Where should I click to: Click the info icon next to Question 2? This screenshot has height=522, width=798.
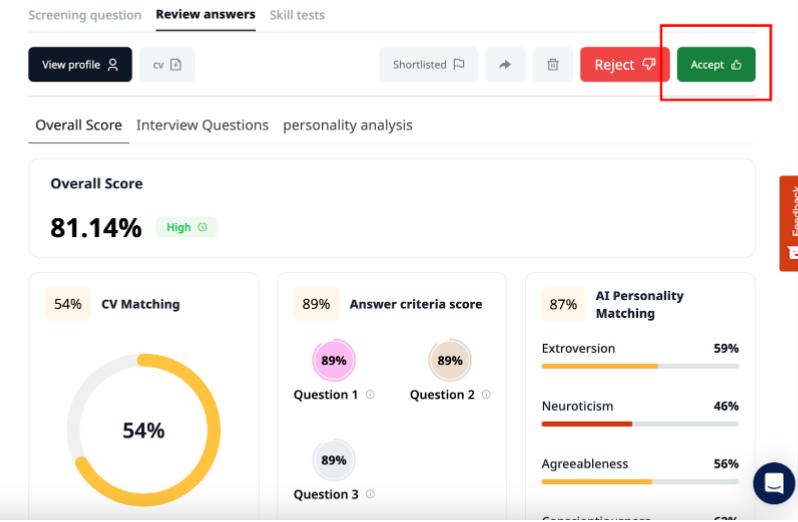(x=487, y=395)
